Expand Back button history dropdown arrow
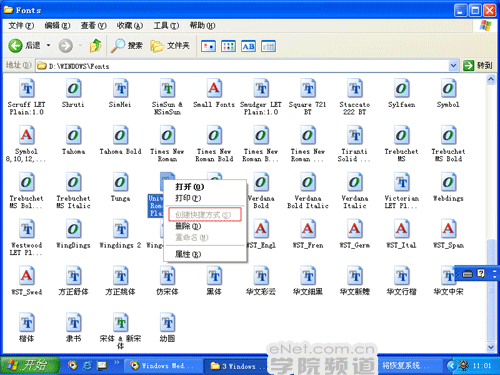500x375 pixels. tap(48, 45)
